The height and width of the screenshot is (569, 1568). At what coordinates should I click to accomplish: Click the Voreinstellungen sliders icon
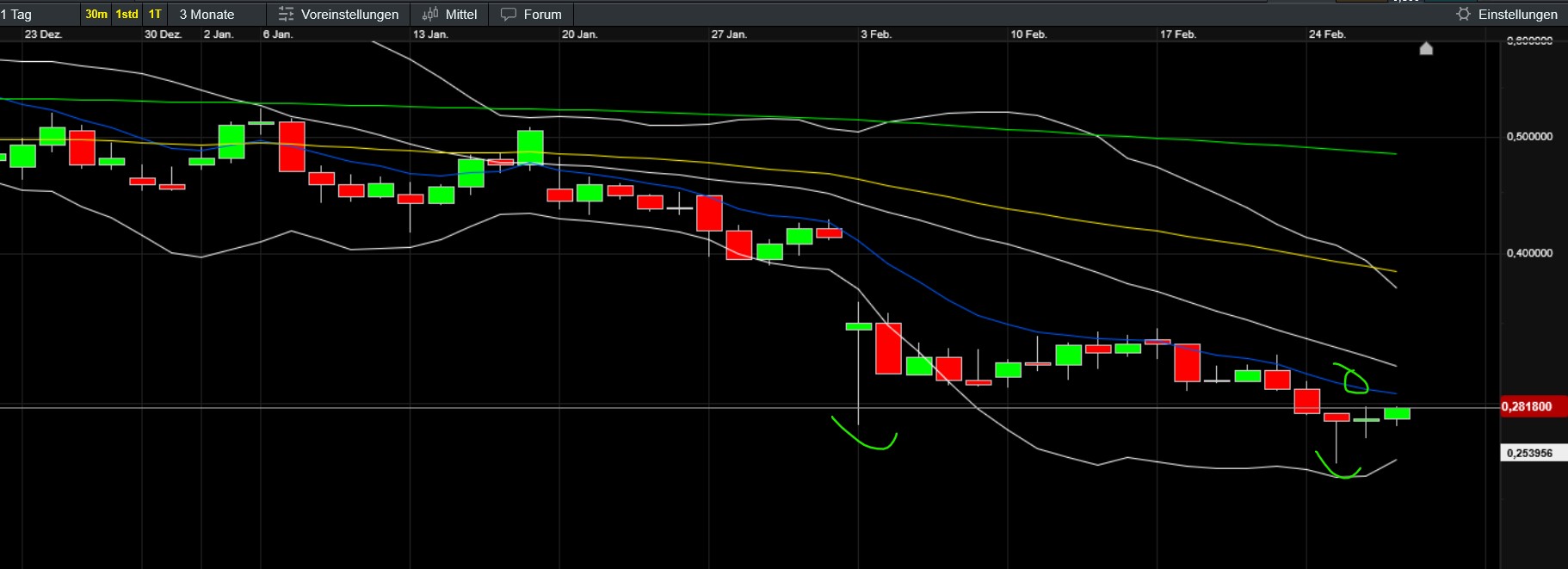[286, 15]
